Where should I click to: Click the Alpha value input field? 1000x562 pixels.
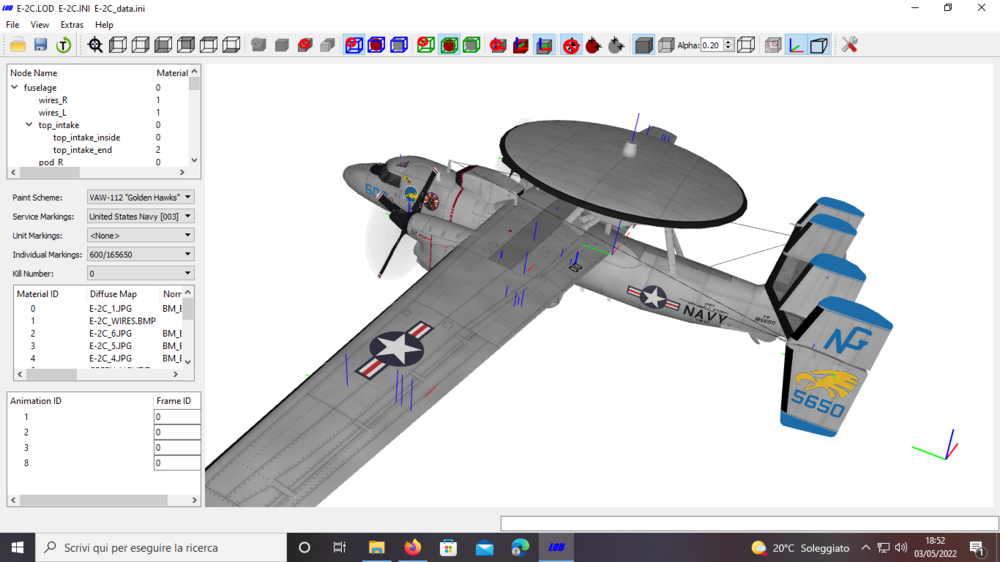(x=712, y=45)
